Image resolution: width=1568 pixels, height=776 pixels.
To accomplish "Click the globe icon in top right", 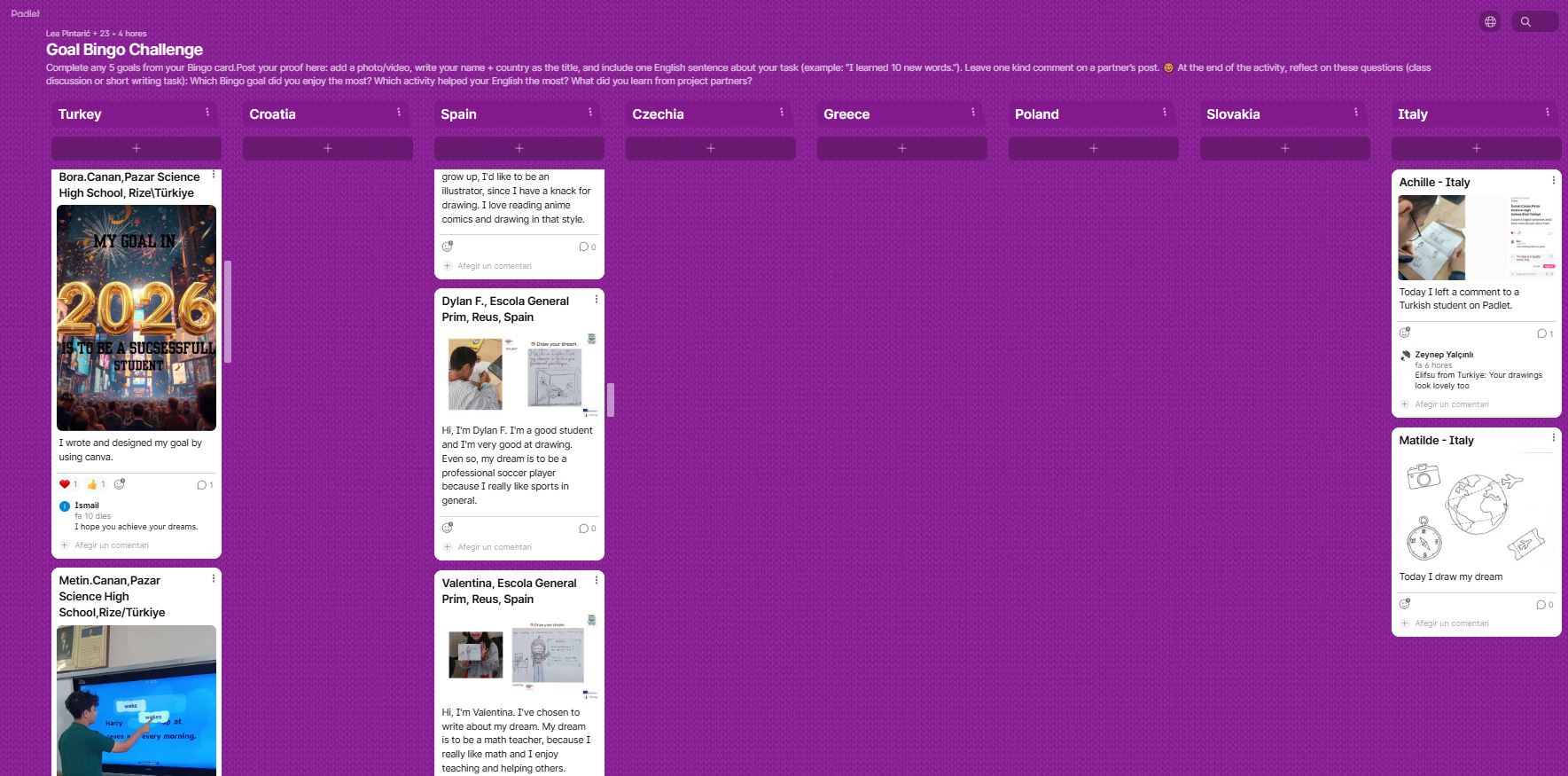I will [x=1490, y=21].
